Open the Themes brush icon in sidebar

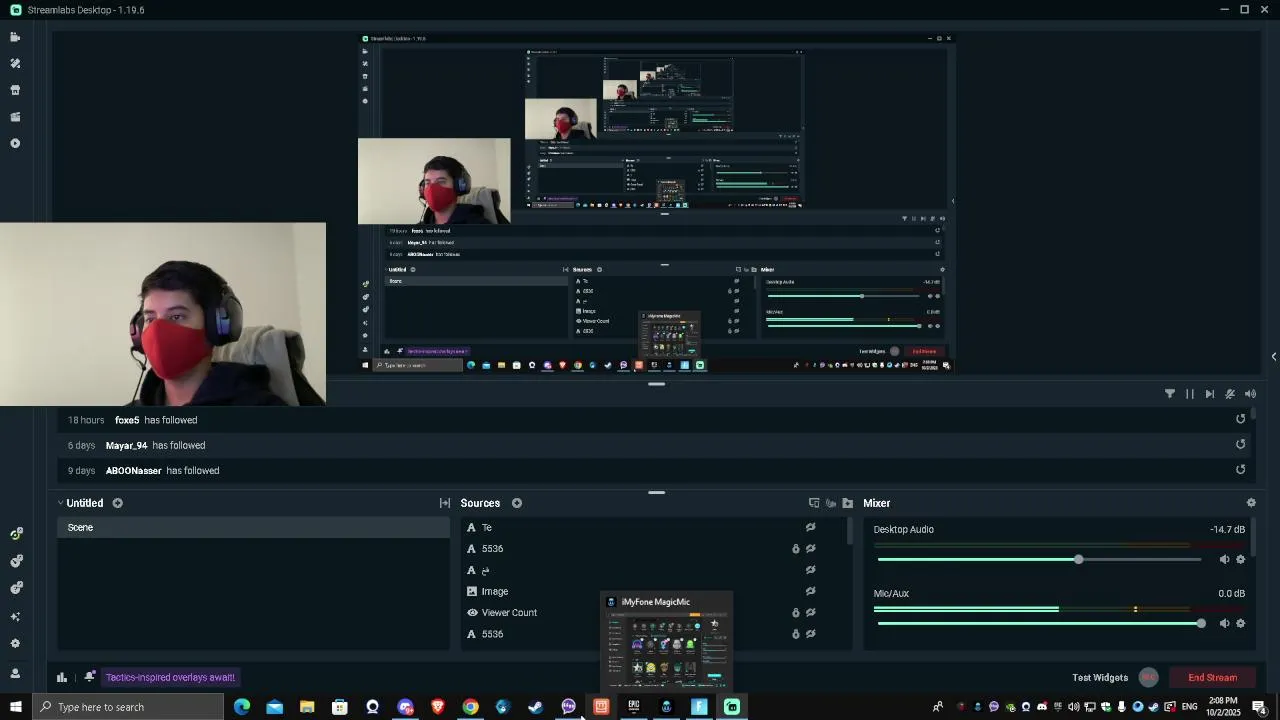15,63
